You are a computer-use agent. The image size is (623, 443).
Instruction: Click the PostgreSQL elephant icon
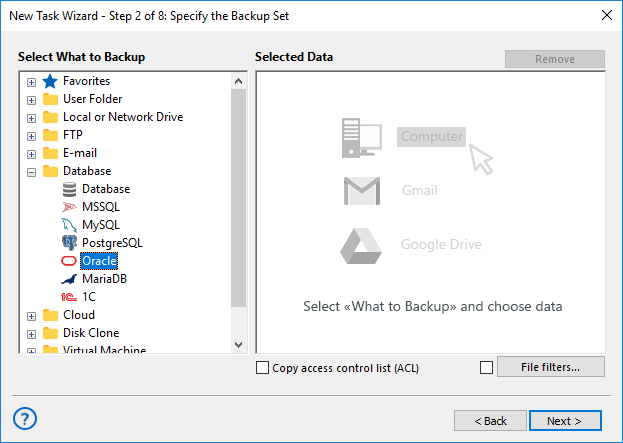click(69, 243)
